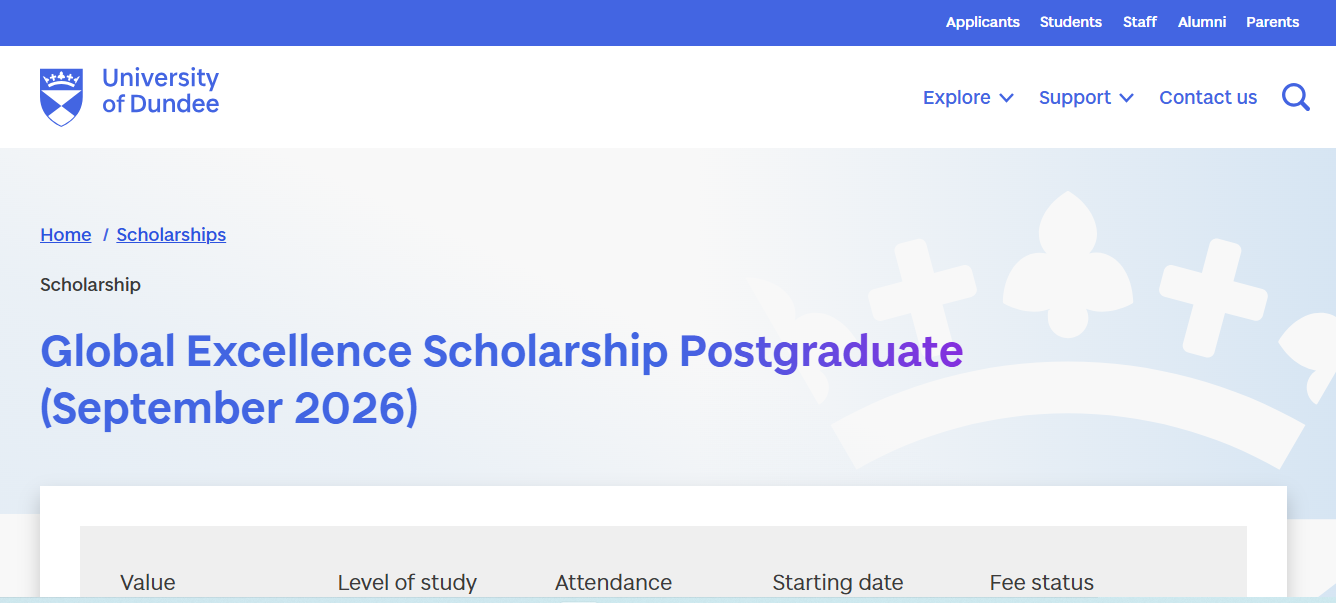Open the Explore chevron arrow
The height and width of the screenshot is (603, 1336).
pos(1007,98)
